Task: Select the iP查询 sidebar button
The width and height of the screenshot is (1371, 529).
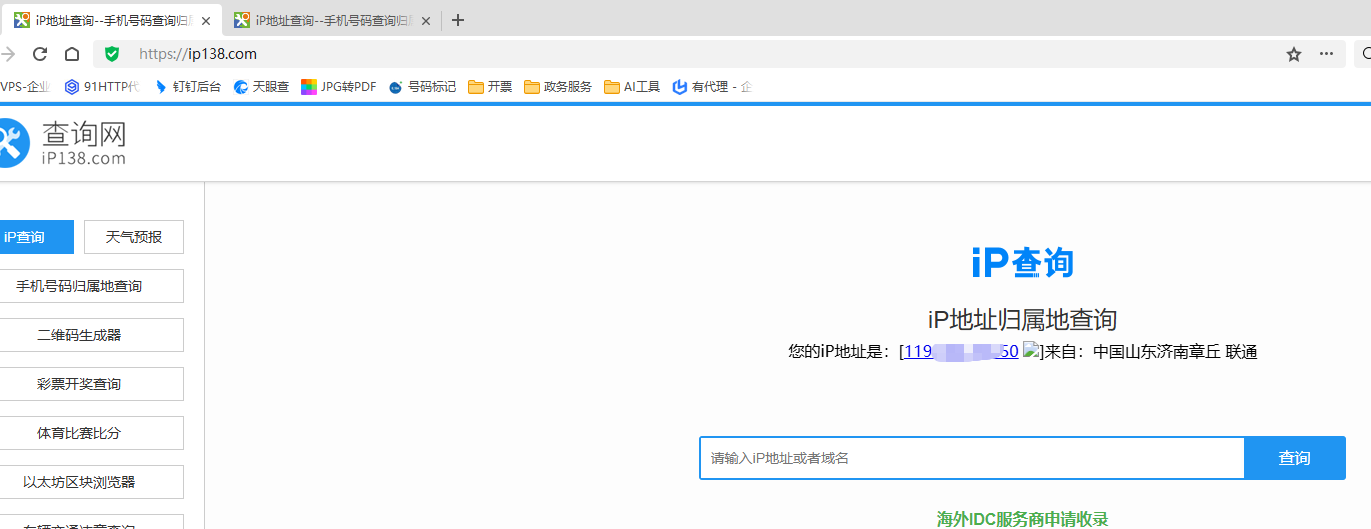Action: point(37,237)
